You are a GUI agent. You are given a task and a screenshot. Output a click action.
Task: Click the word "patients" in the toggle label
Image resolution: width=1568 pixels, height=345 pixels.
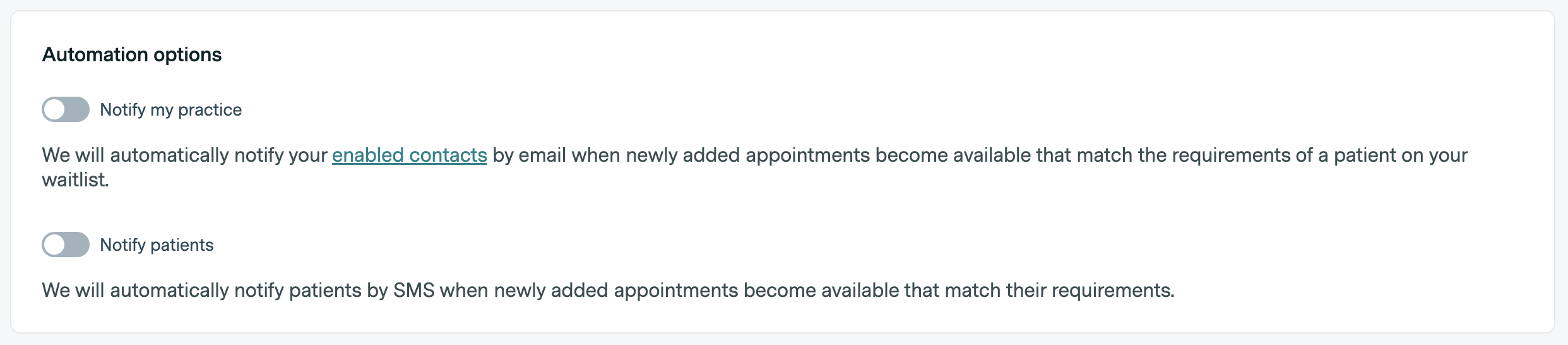(x=182, y=245)
